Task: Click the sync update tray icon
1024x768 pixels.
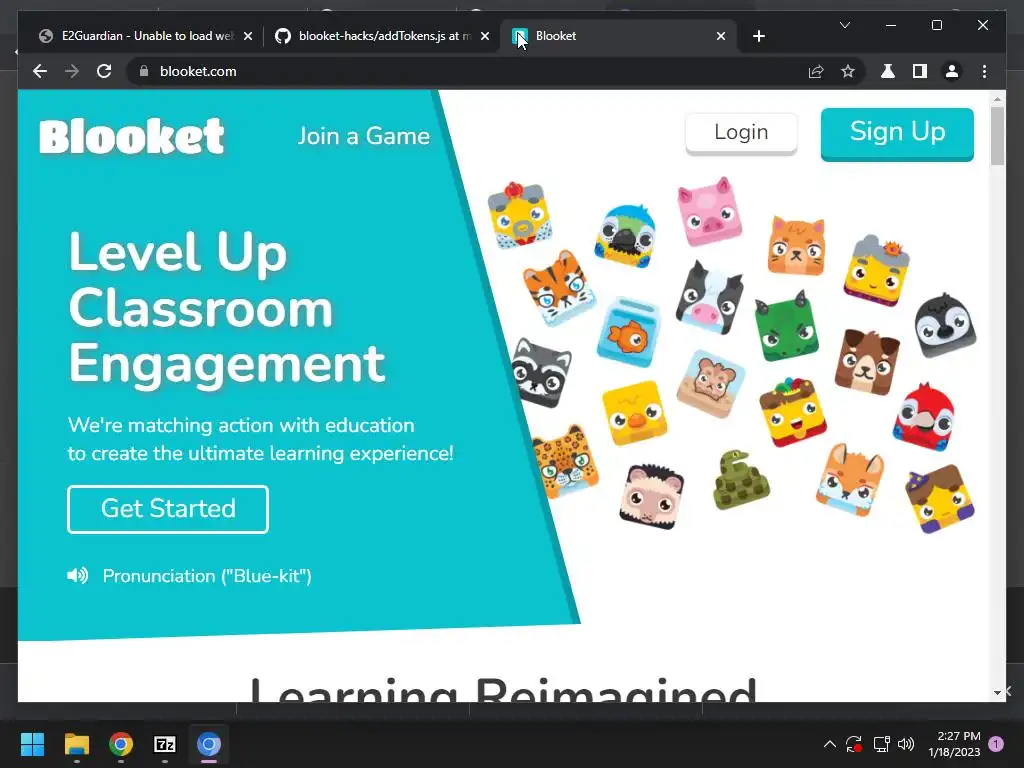Action: (854, 744)
